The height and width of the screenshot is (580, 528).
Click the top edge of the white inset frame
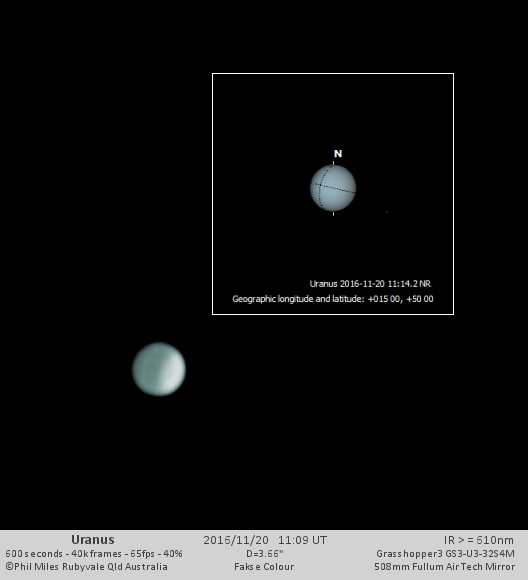tap(333, 74)
